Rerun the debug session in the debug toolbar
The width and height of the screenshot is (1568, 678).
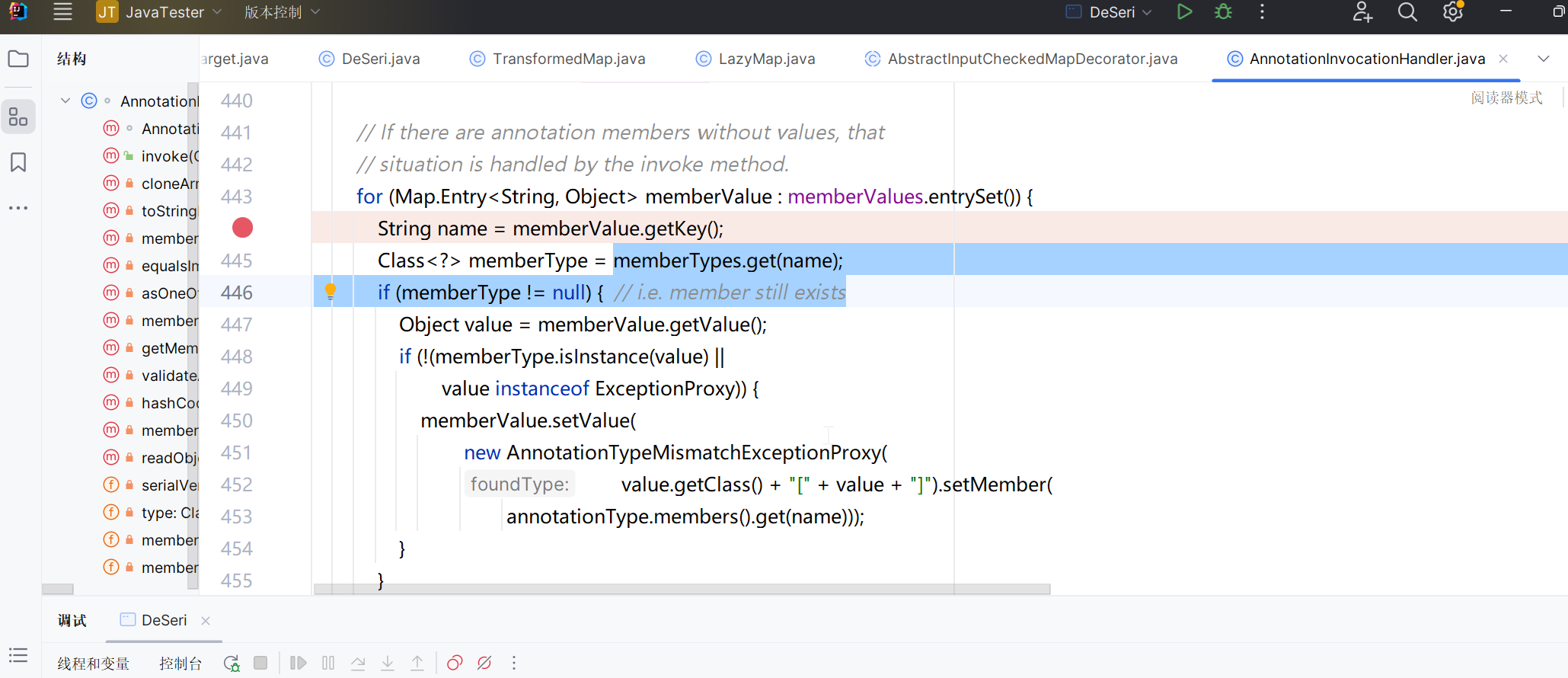(232, 663)
